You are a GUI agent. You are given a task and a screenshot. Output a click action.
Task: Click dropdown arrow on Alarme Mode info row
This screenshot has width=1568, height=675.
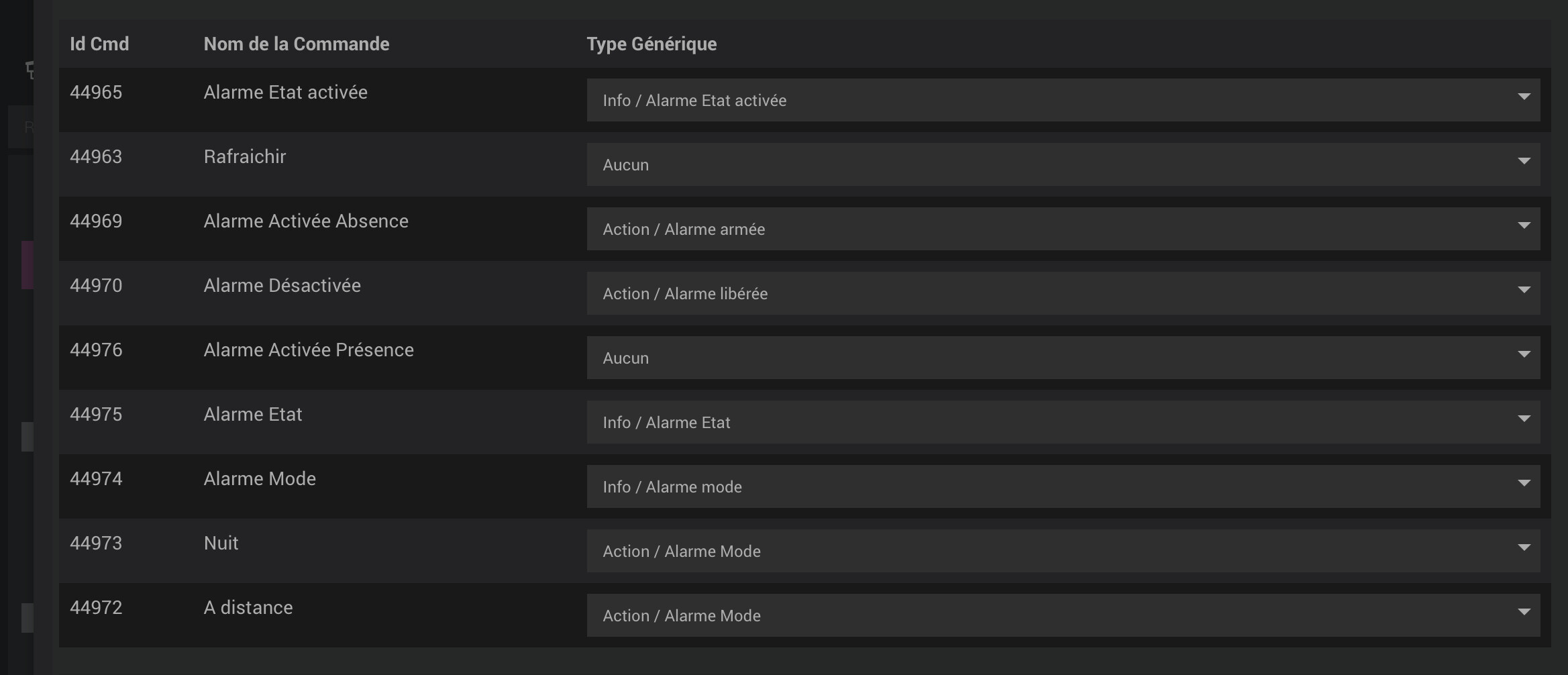[1524, 483]
